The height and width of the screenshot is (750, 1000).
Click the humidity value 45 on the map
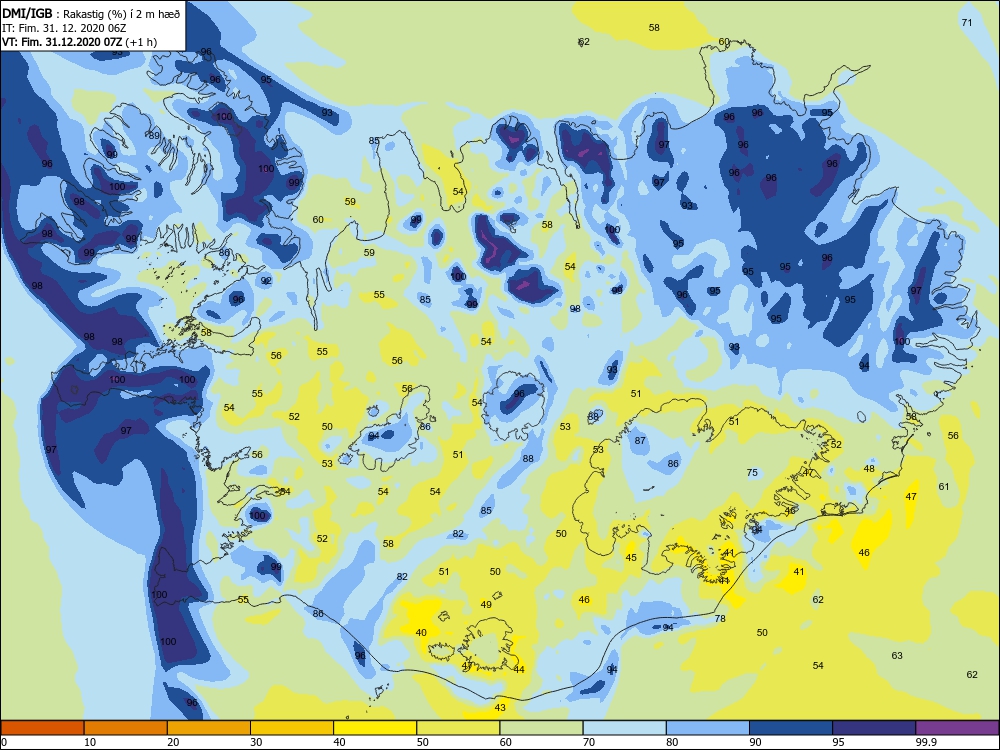coord(631,557)
